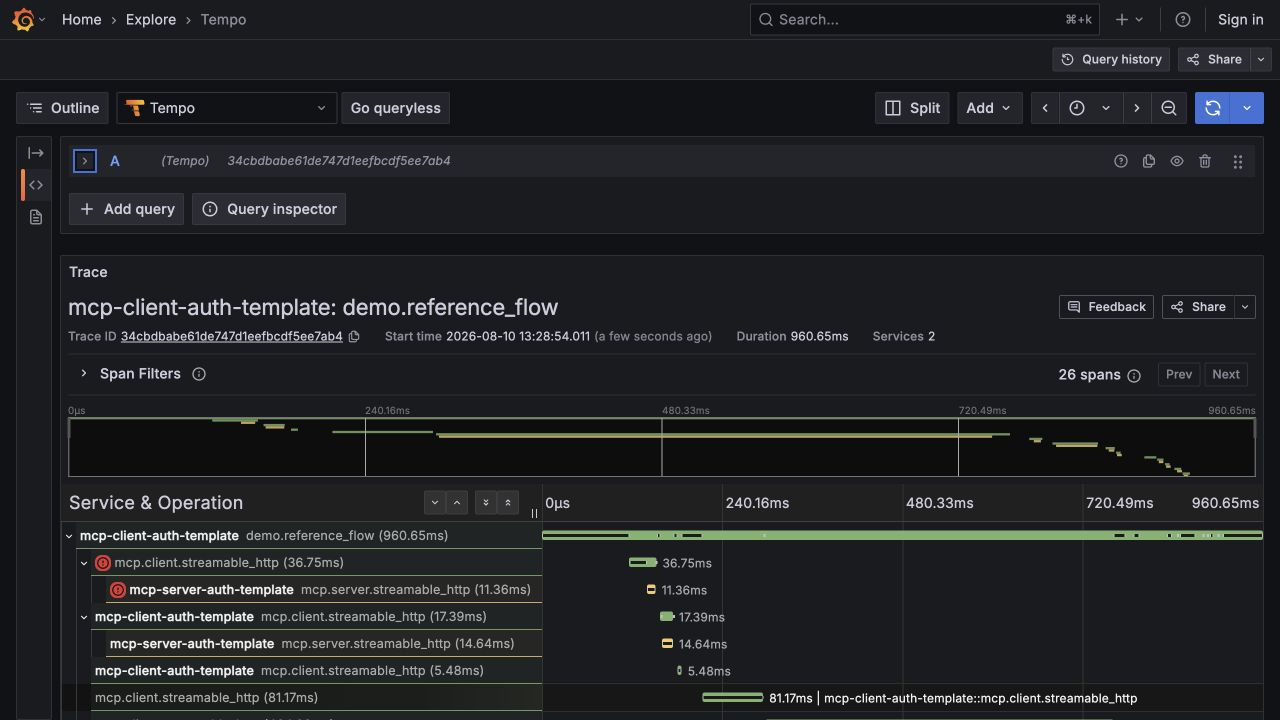This screenshot has width=1280, height=720.
Task: Click the sidebar expand arrow icon
Action: (x=36, y=153)
